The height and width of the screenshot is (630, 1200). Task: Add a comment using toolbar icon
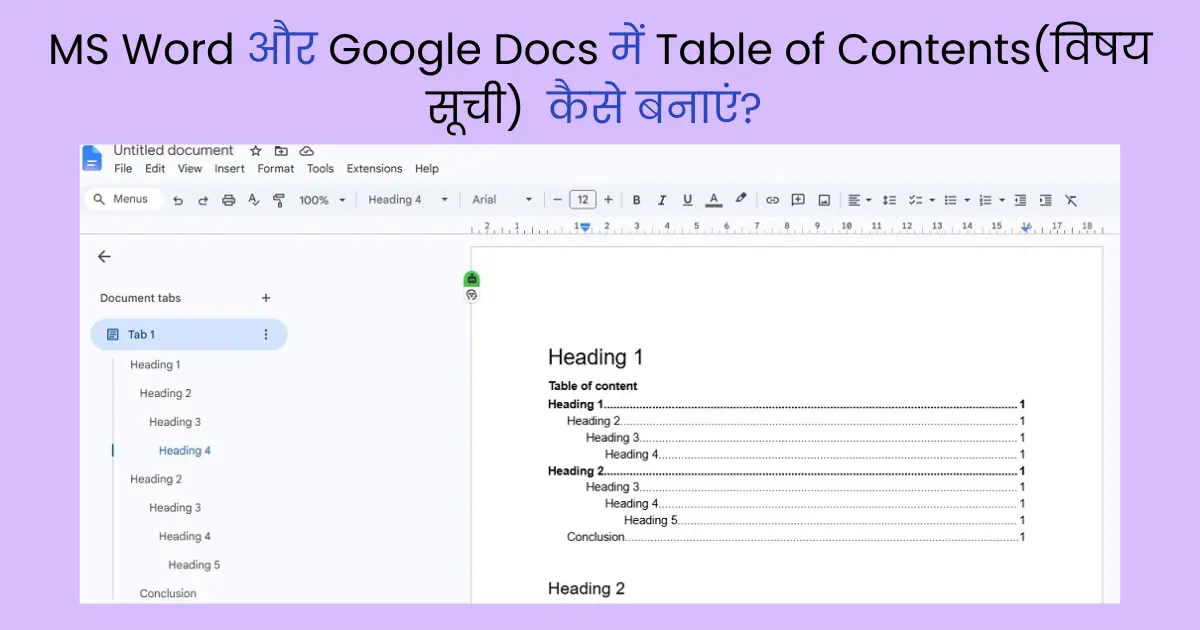click(x=798, y=200)
